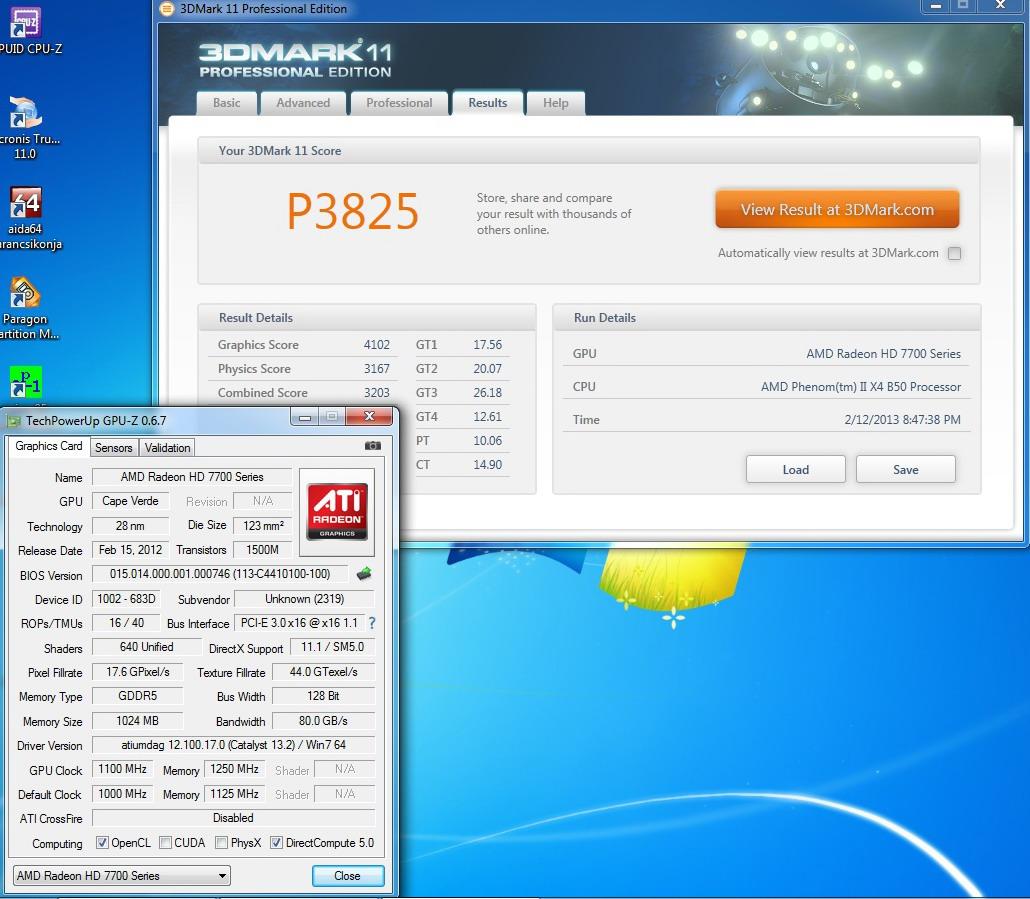Click the DirectX Support 11.1 / SM5.0 field
Viewport: 1030px width, 899px height.
332,647
